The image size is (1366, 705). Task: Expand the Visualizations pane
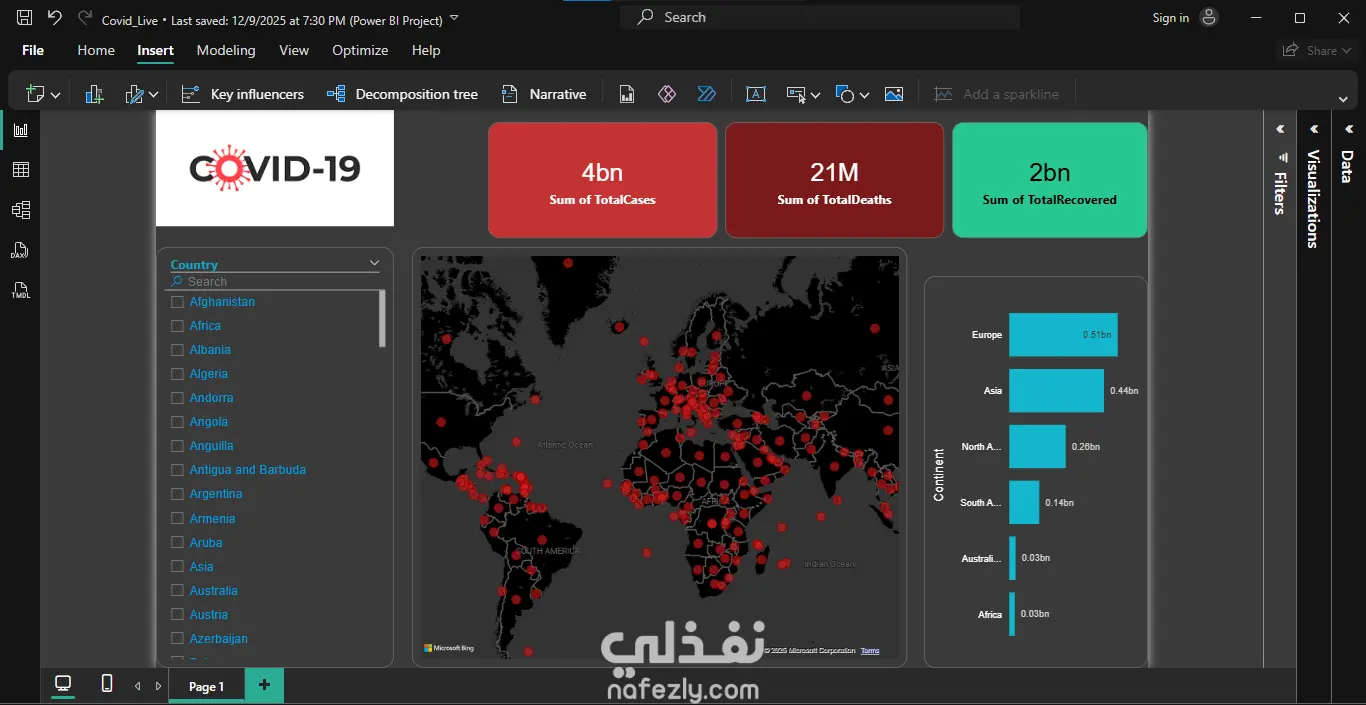[x=1314, y=129]
